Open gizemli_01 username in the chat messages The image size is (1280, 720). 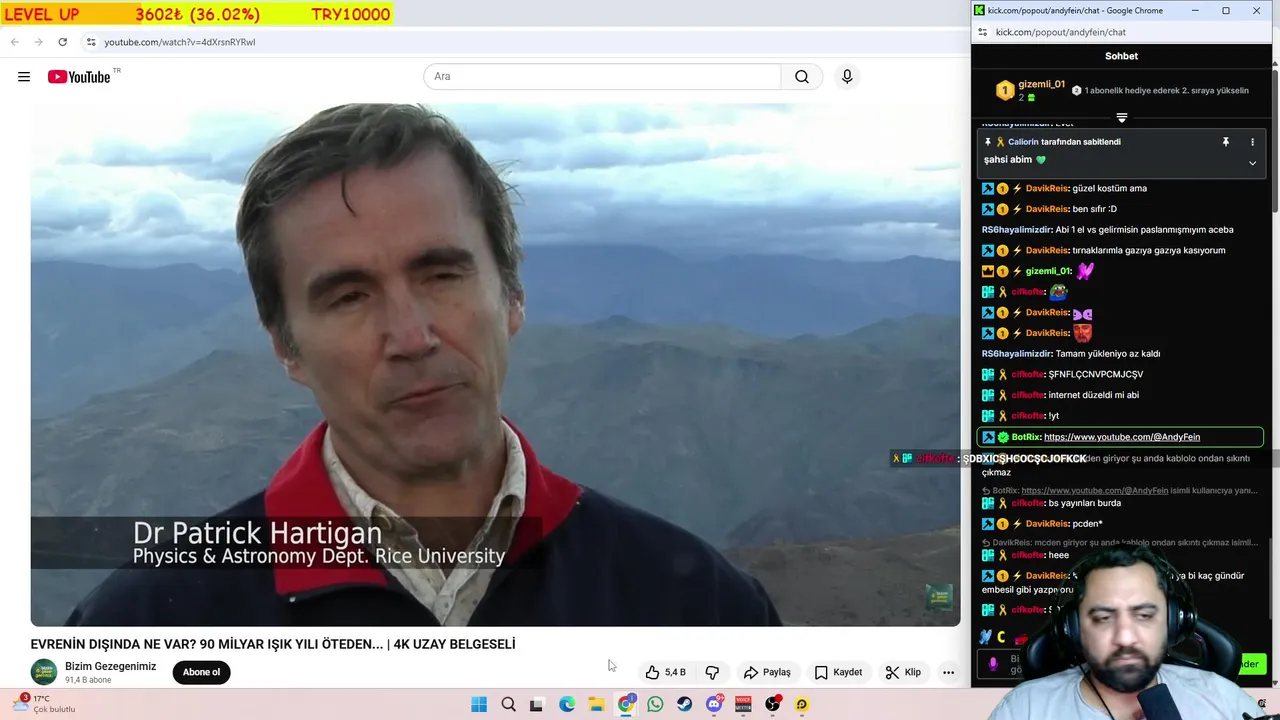(1048, 271)
